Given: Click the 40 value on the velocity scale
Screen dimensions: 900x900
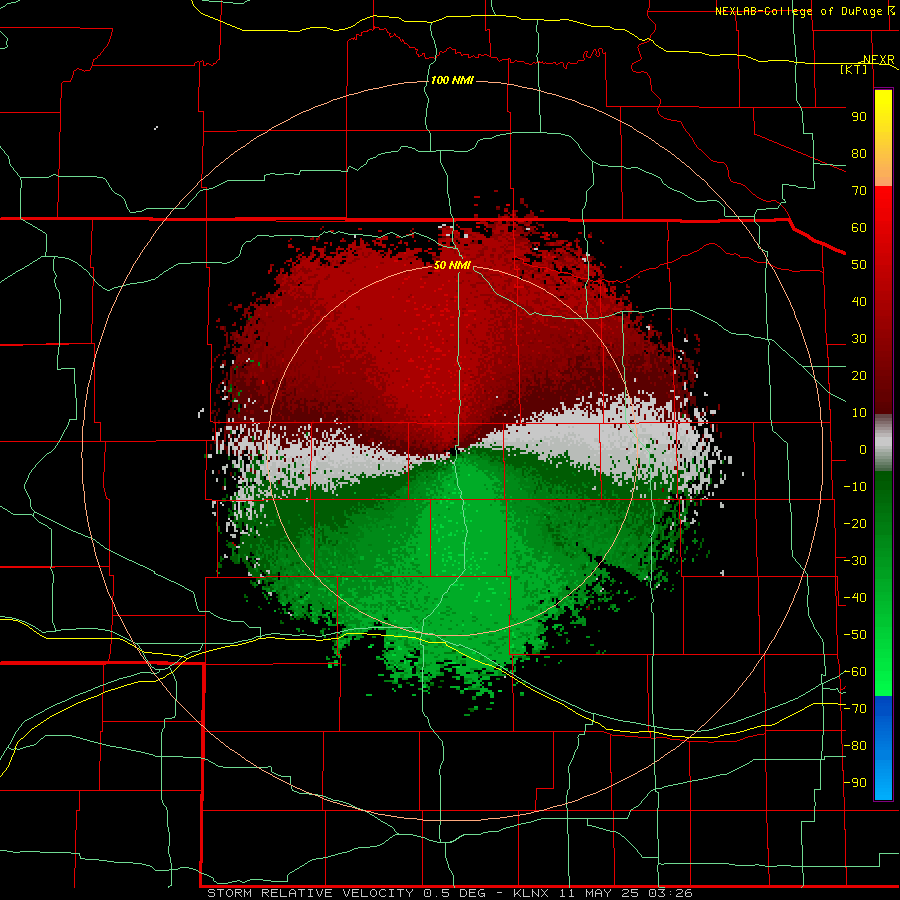Looking at the screenshot, I should tap(859, 302).
